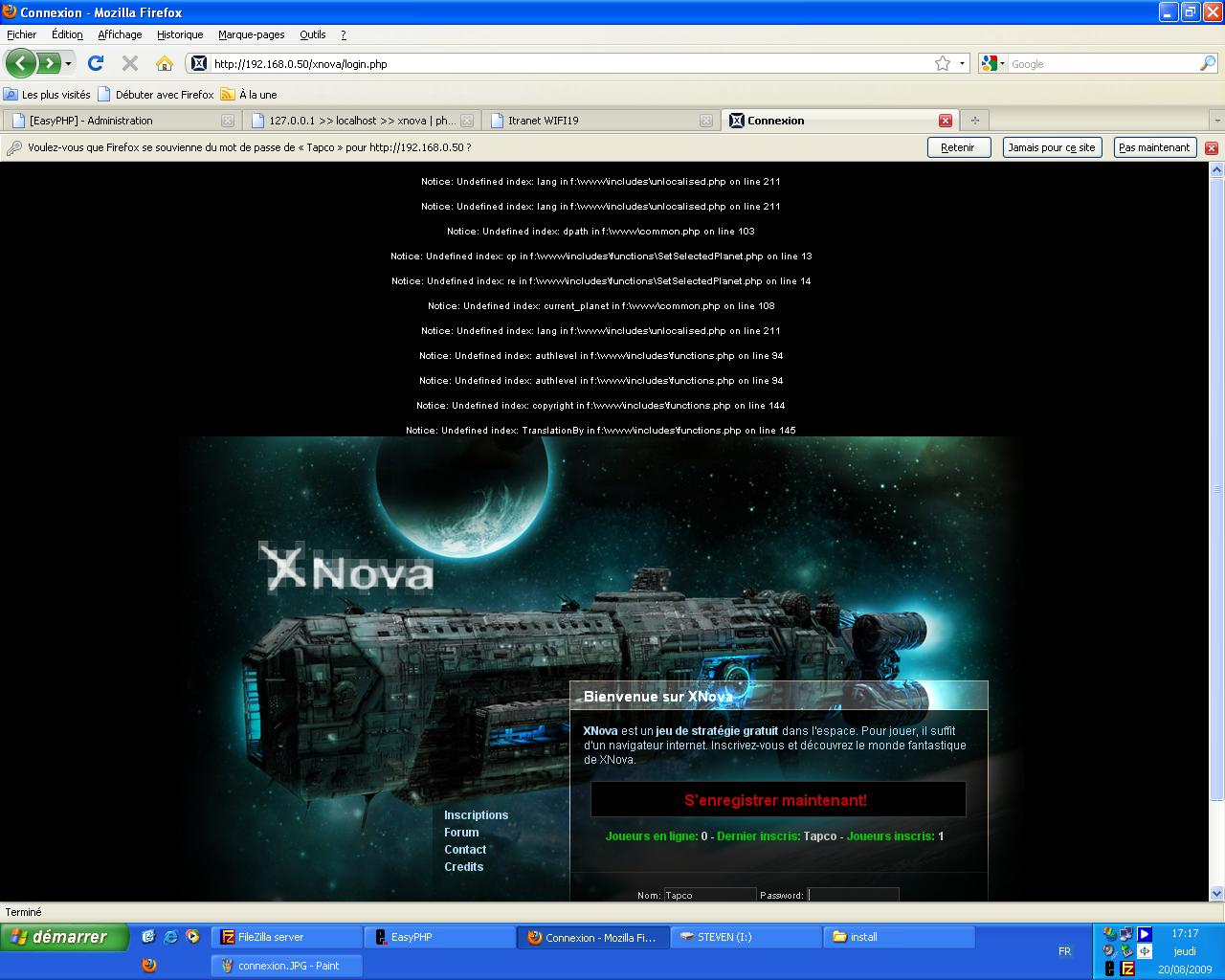Click S'enregistrer maintenant! link
This screenshot has width=1225, height=980.
pyautogui.click(x=776, y=800)
